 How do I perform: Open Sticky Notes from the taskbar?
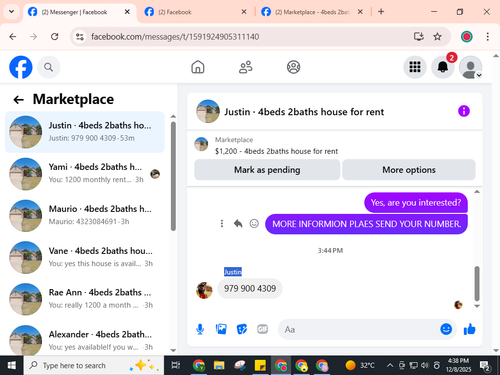(x=260, y=365)
